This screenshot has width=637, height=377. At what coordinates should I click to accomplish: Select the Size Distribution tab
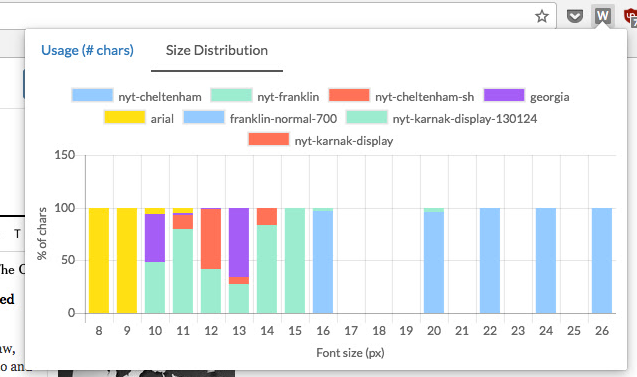coord(217,50)
